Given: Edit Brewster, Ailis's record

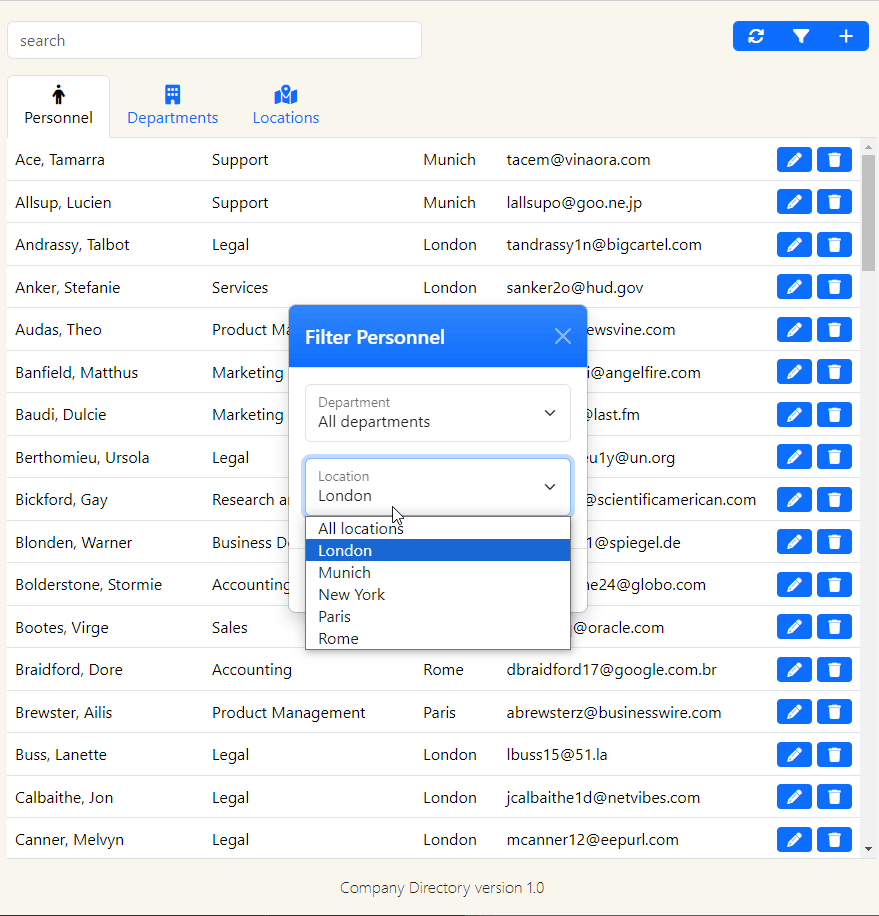Looking at the screenshot, I should pyautogui.click(x=794, y=711).
